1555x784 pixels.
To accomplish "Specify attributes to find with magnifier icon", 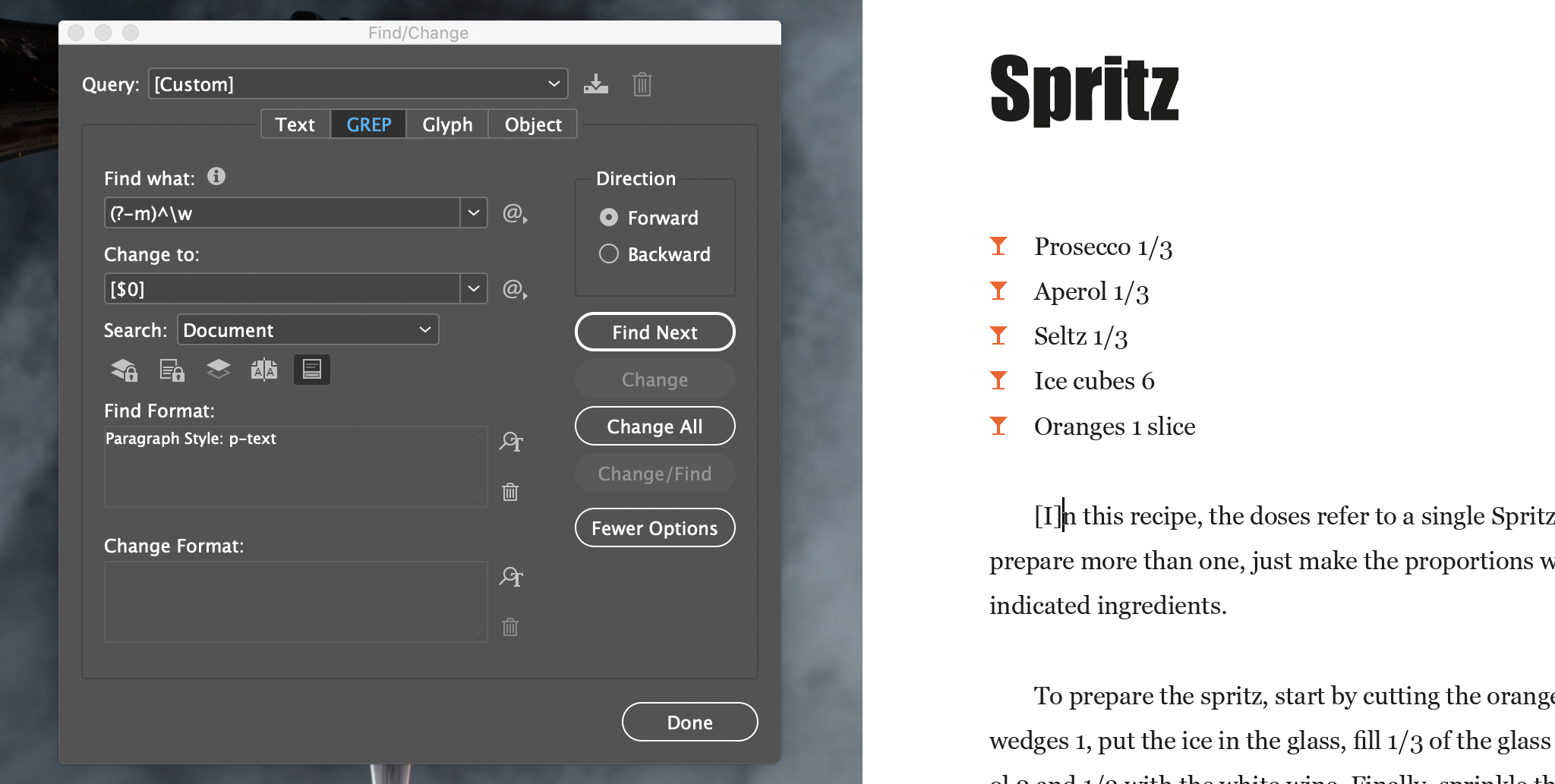I will [511, 442].
